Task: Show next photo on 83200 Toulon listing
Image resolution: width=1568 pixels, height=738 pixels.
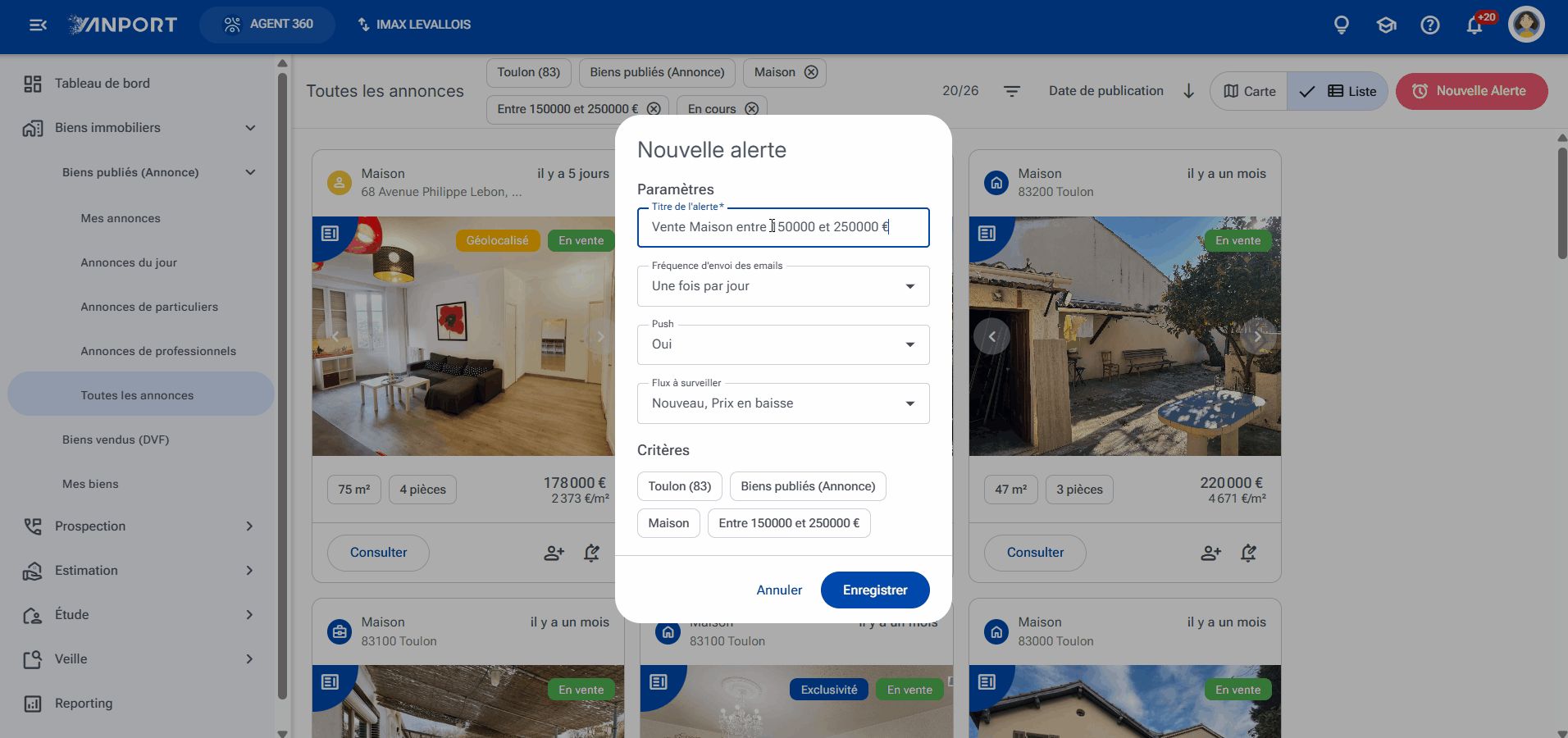Action: point(1257,336)
